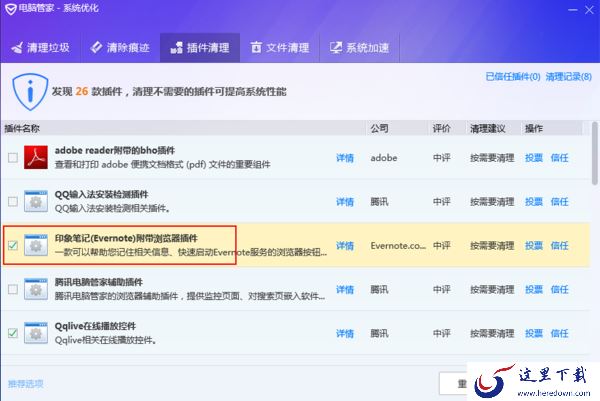The height and width of the screenshot is (401, 600).
Task: Click 信任 for Qqlive在线播放控件
Action: (559, 334)
